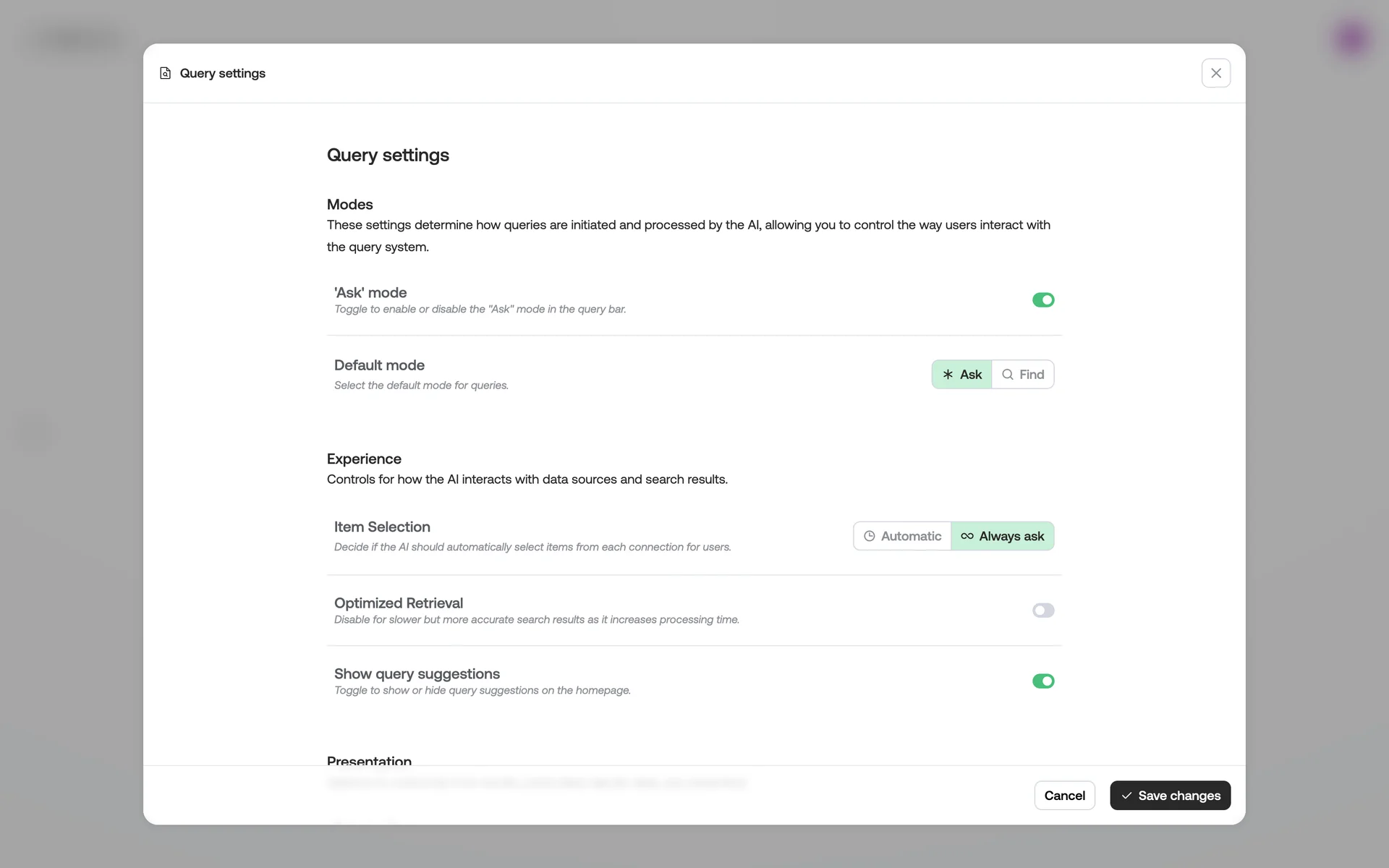Choose Find as the default mode

(x=1023, y=375)
